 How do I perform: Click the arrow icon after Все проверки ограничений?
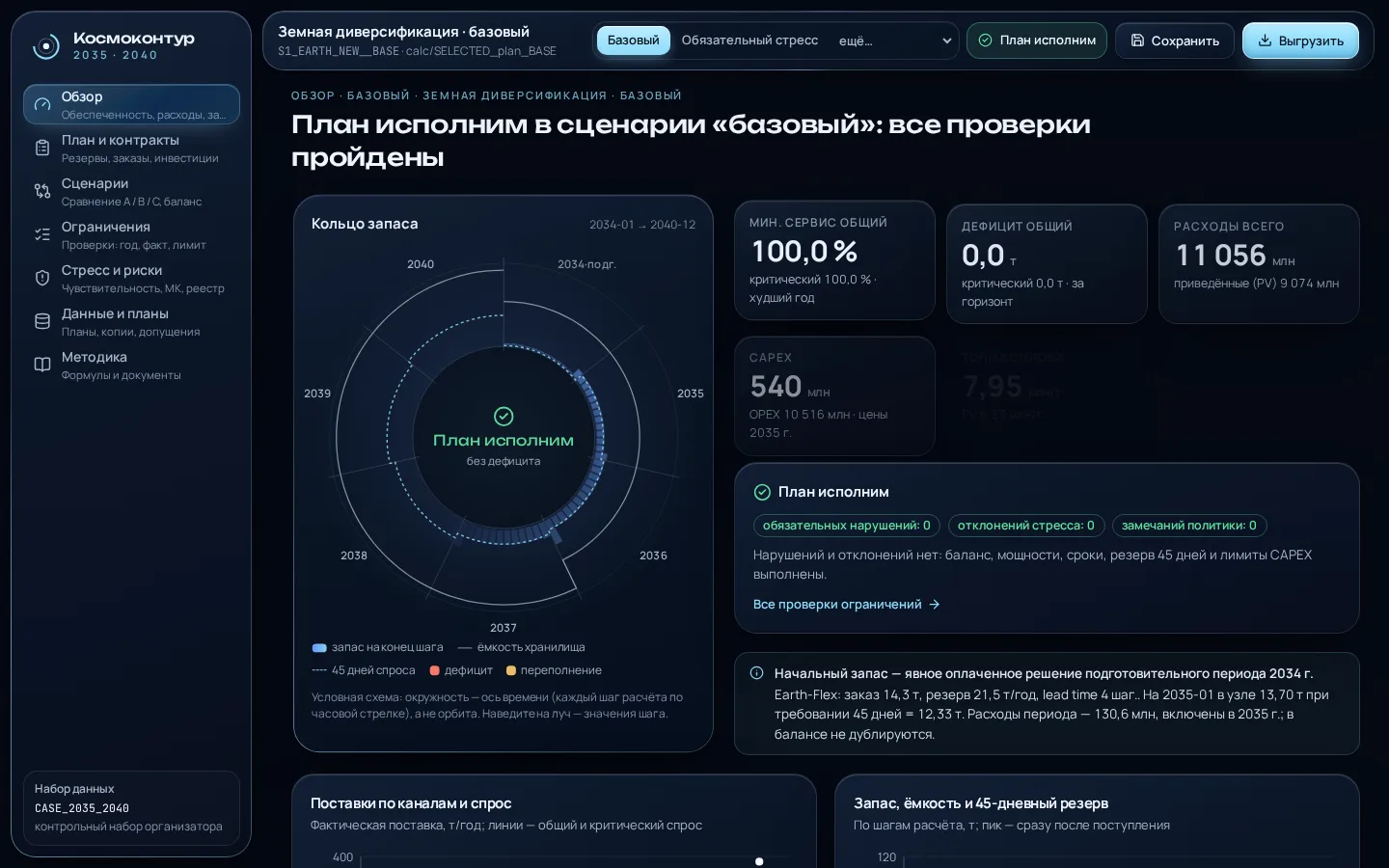click(x=934, y=605)
